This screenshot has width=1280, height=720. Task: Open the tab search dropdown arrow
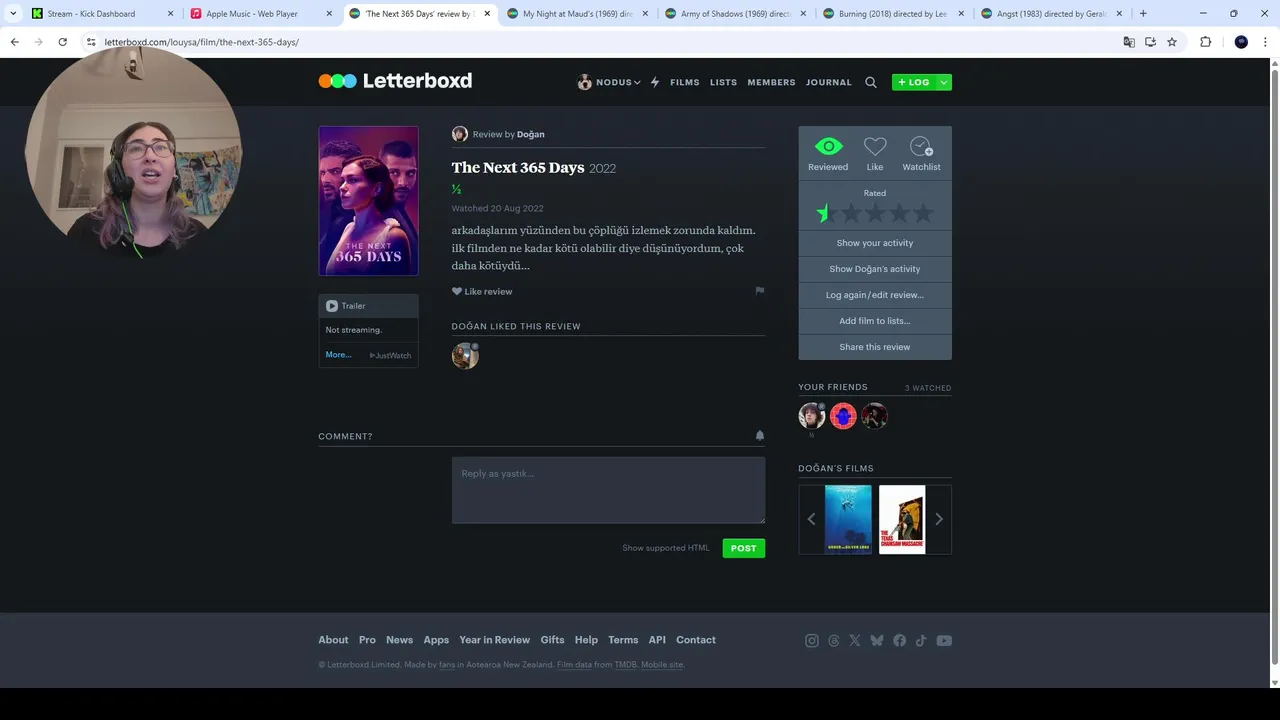coord(13,14)
